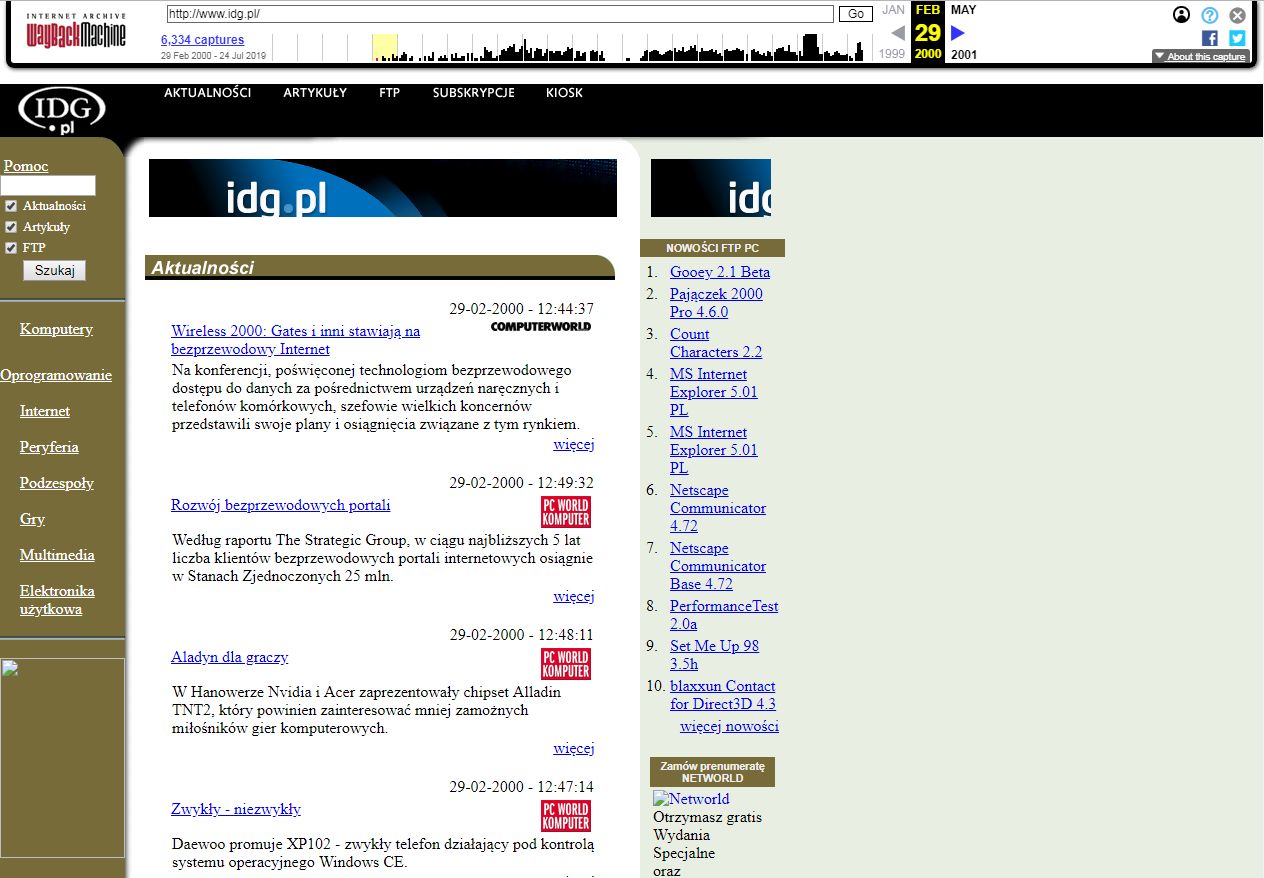
Task: Go to next capture with blue arrow
Action: click(x=958, y=32)
